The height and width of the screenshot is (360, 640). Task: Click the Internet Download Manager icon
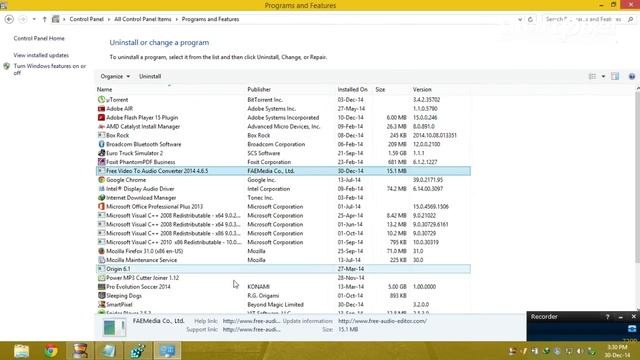pos(101,198)
